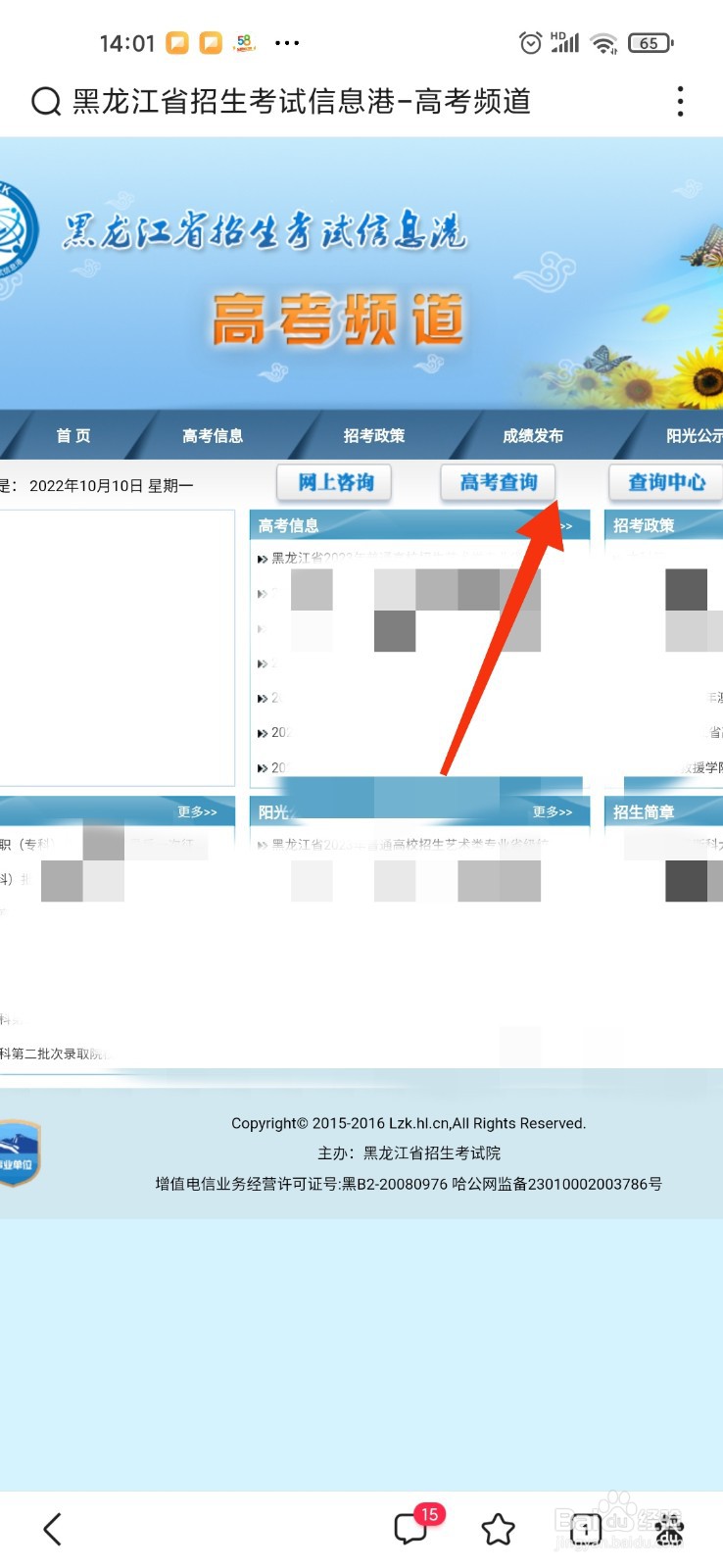The width and height of the screenshot is (723, 1568).
Task: Open the three-dot overflow menu
Action: click(x=680, y=101)
